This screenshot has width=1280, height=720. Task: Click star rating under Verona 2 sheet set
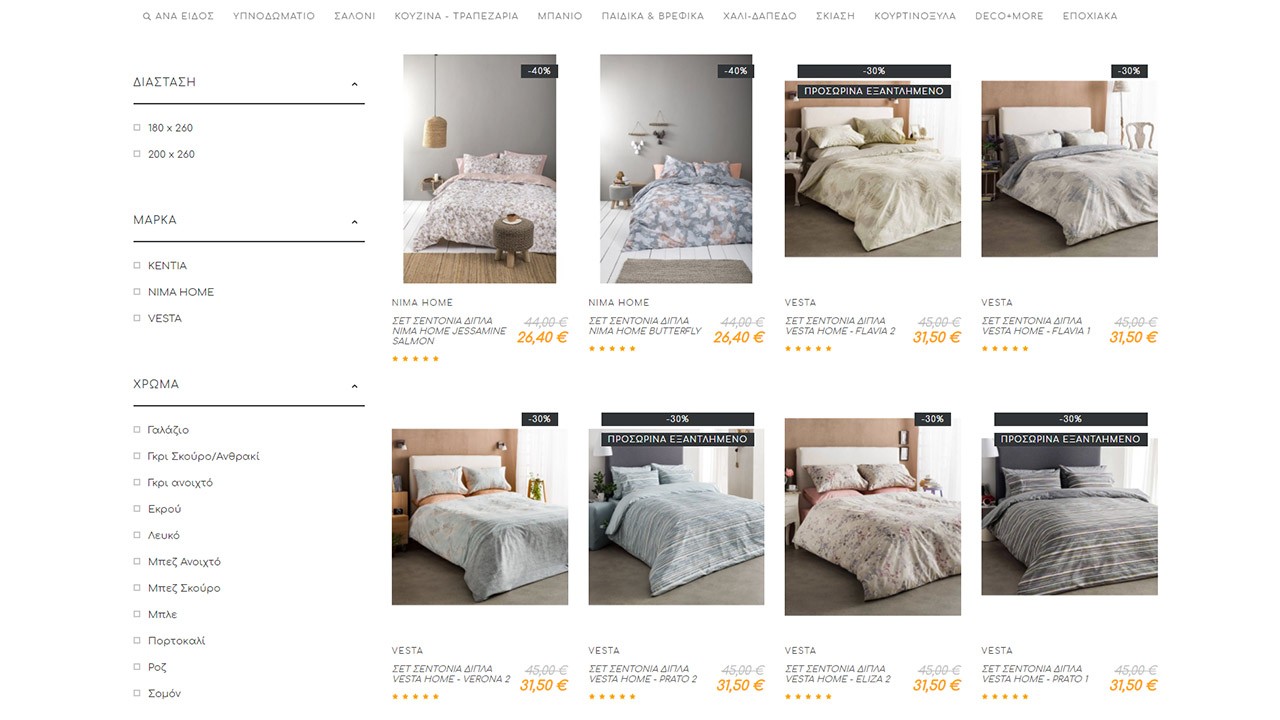[415, 697]
